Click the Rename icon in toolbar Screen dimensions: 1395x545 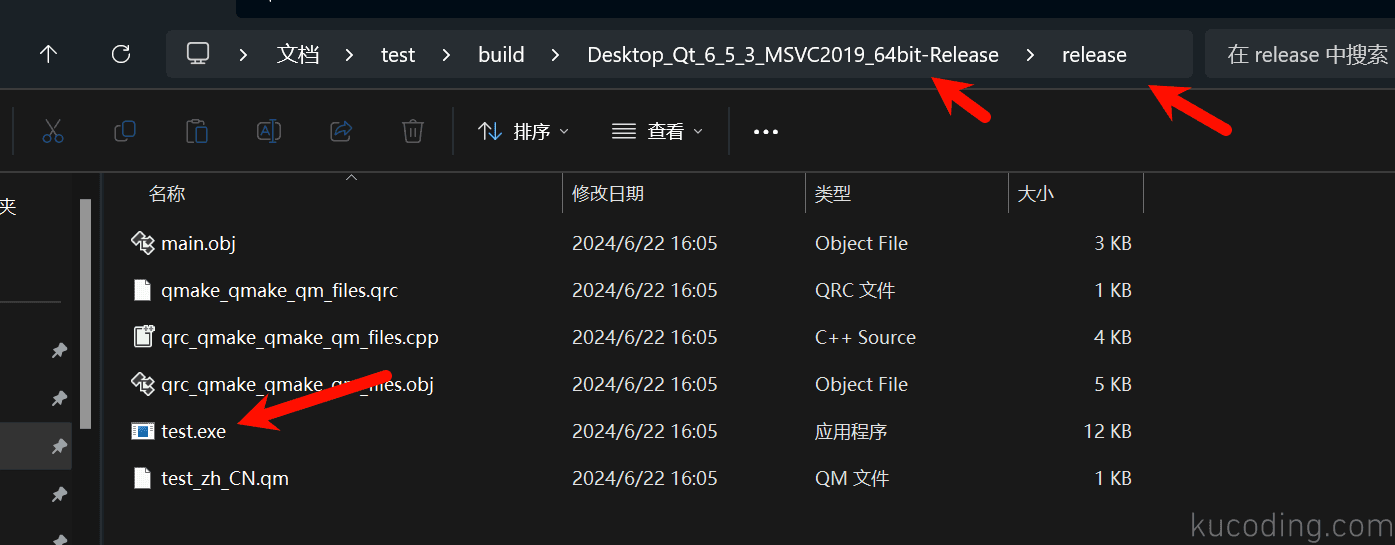(x=269, y=131)
